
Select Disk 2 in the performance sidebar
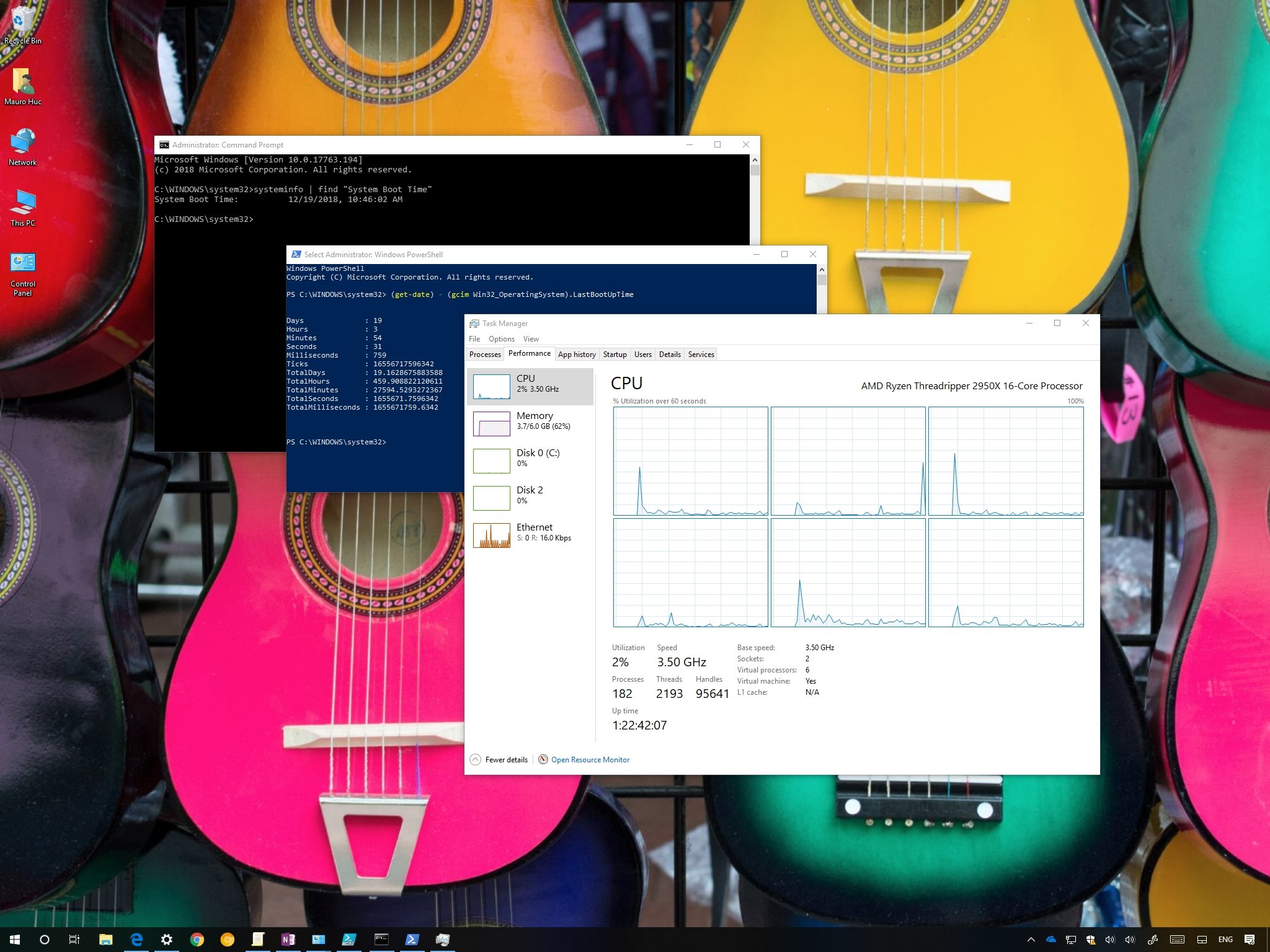(x=530, y=498)
